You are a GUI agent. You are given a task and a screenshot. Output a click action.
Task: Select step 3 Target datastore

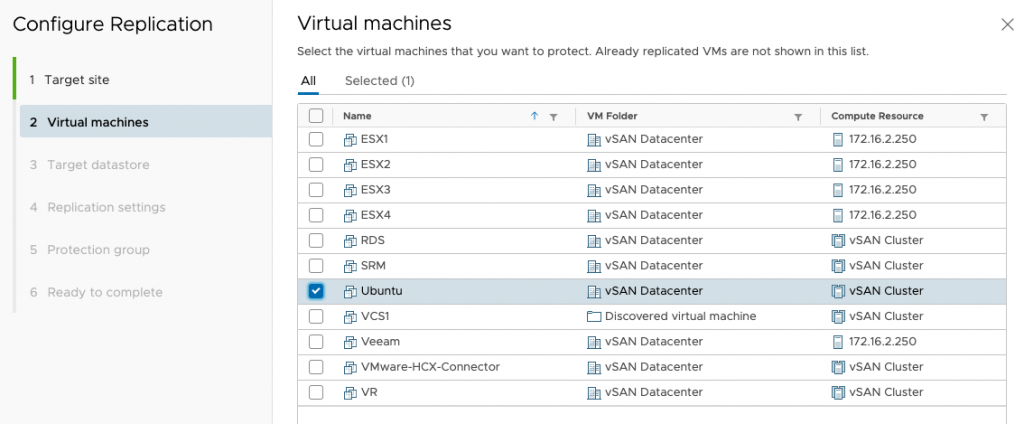(89, 165)
